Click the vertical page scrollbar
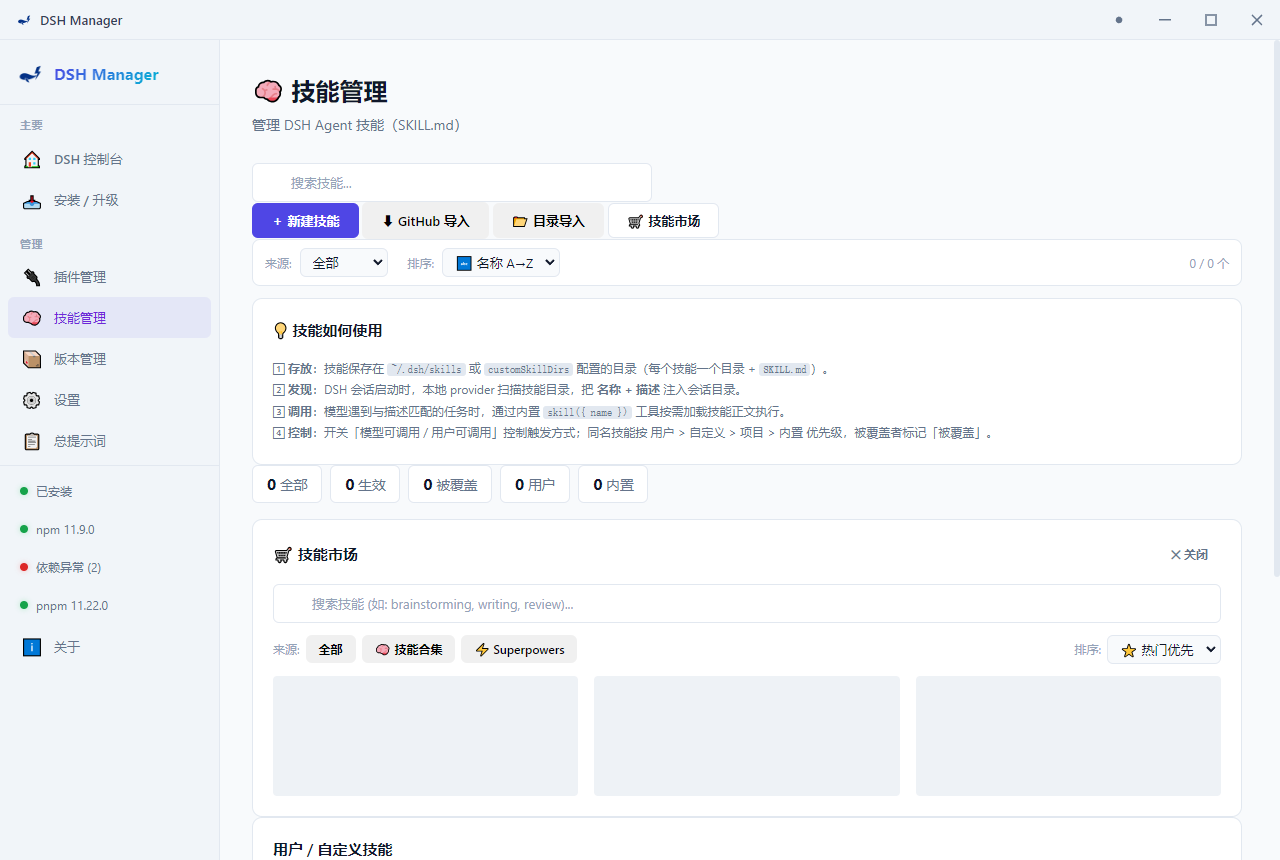Image resolution: width=1280 pixels, height=860 pixels. (x=1275, y=310)
